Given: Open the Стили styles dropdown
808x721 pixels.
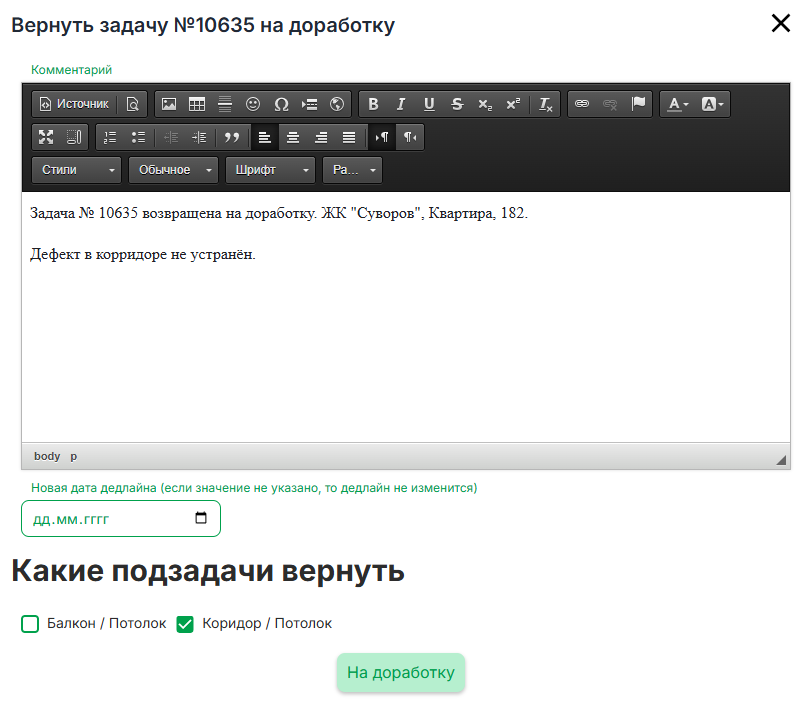Looking at the screenshot, I should pos(76,170).
